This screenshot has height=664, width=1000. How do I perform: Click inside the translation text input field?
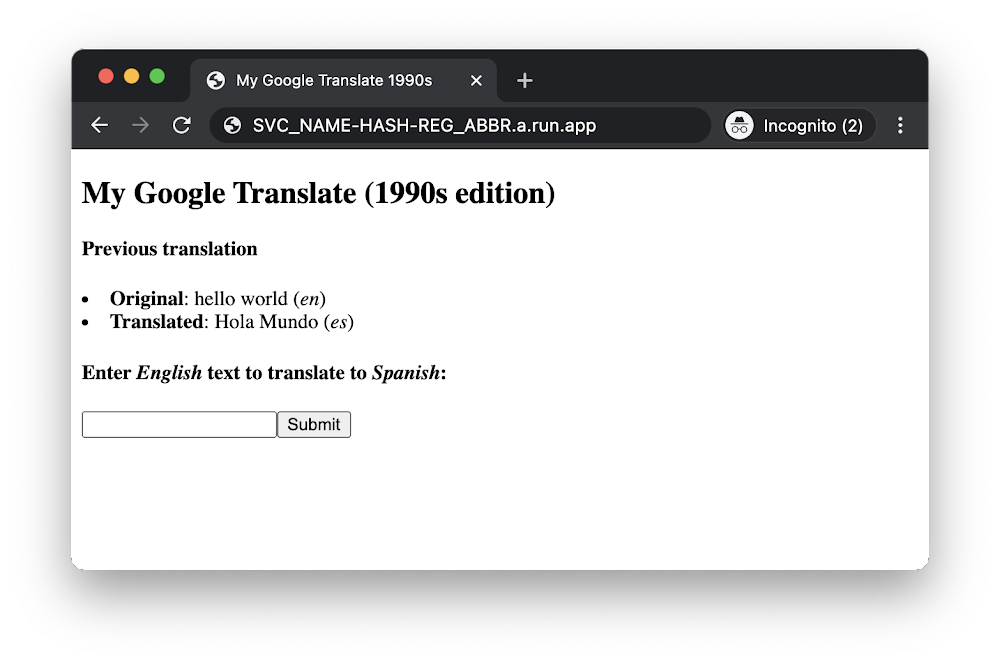(178, 424)
